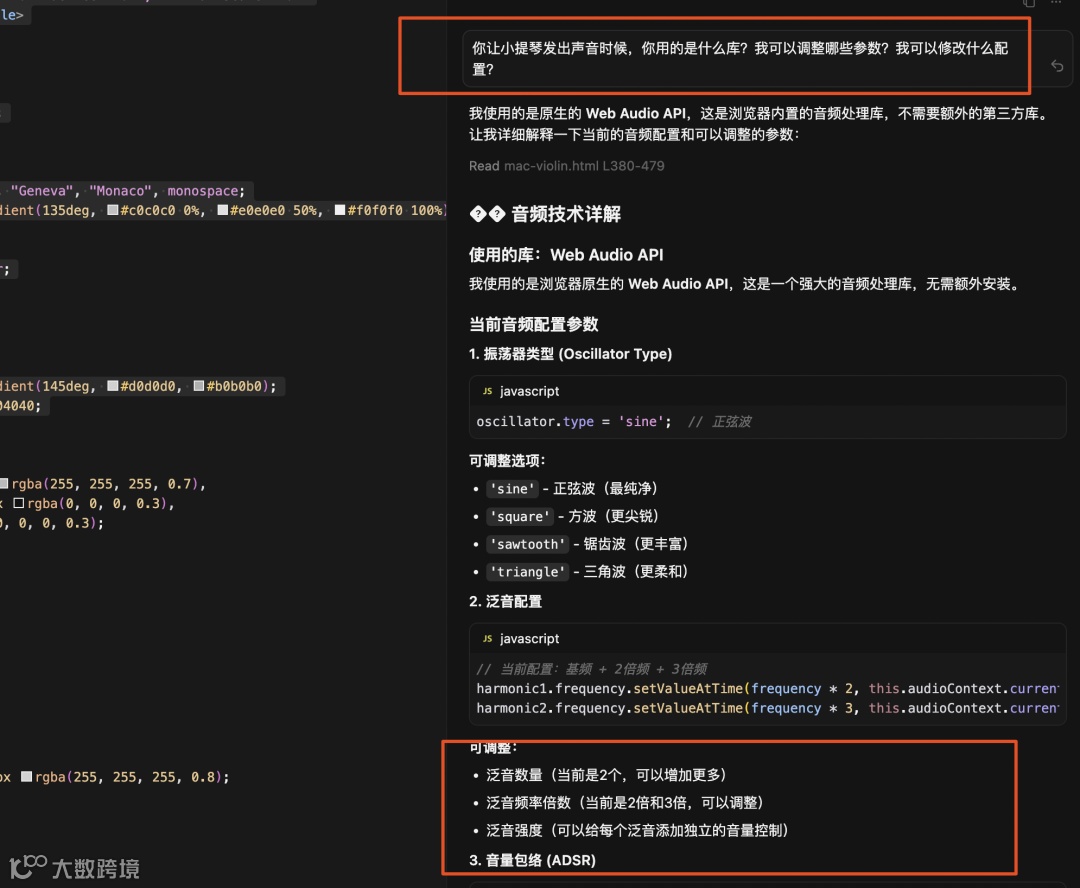Screen dimensions: 1080x888
Task: Click the 泛音数量 bullet item
Action: coord(606,775)
